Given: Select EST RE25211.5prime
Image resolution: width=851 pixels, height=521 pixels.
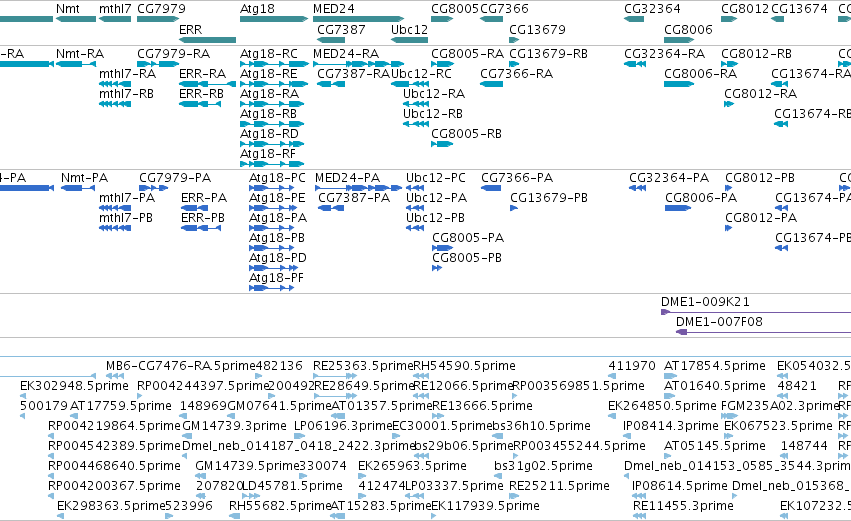Looking at the screenshot, I should click(560, 486).
